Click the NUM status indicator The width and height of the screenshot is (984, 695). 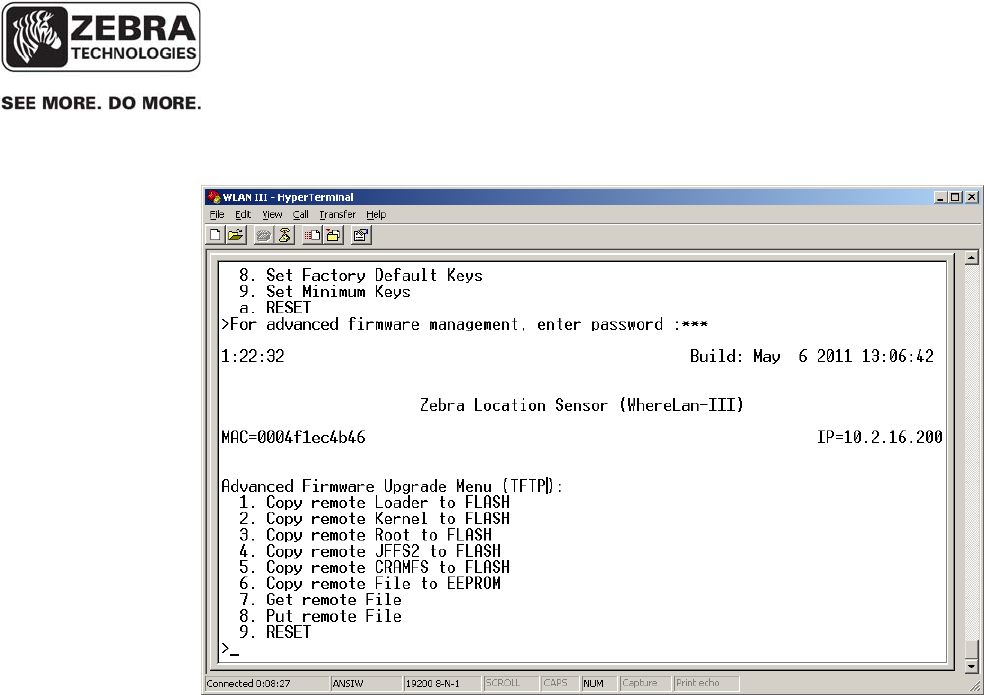coord(593,684)
